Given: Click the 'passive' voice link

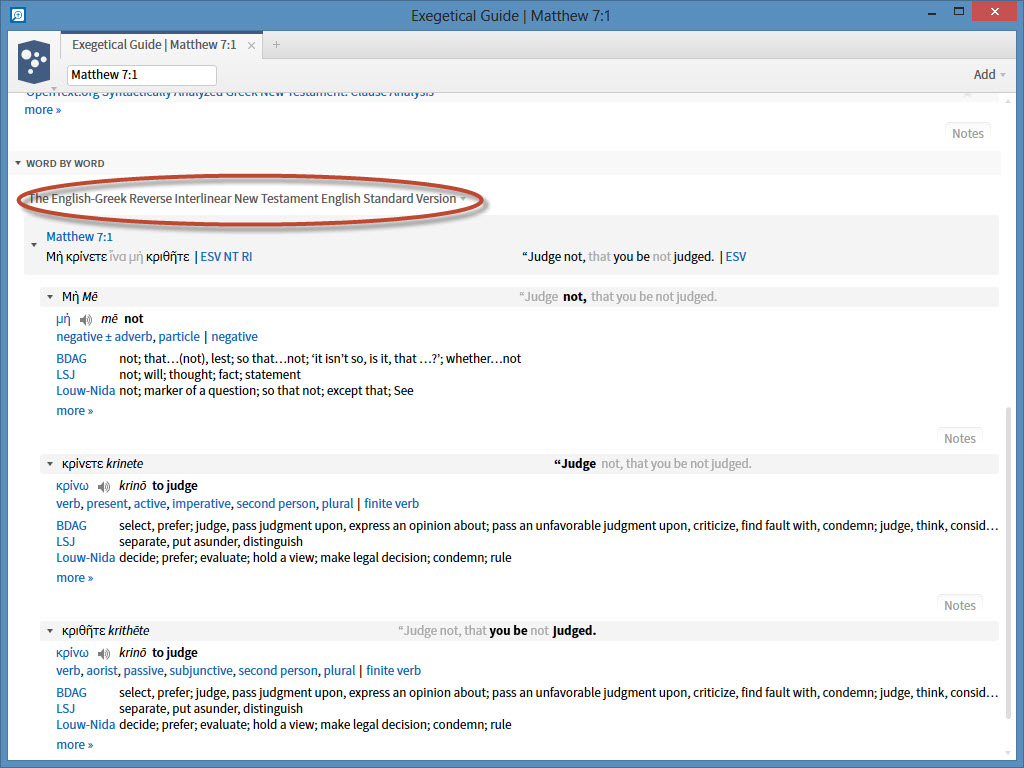Looking at the screenshot, I should click(x=144, y=671).
